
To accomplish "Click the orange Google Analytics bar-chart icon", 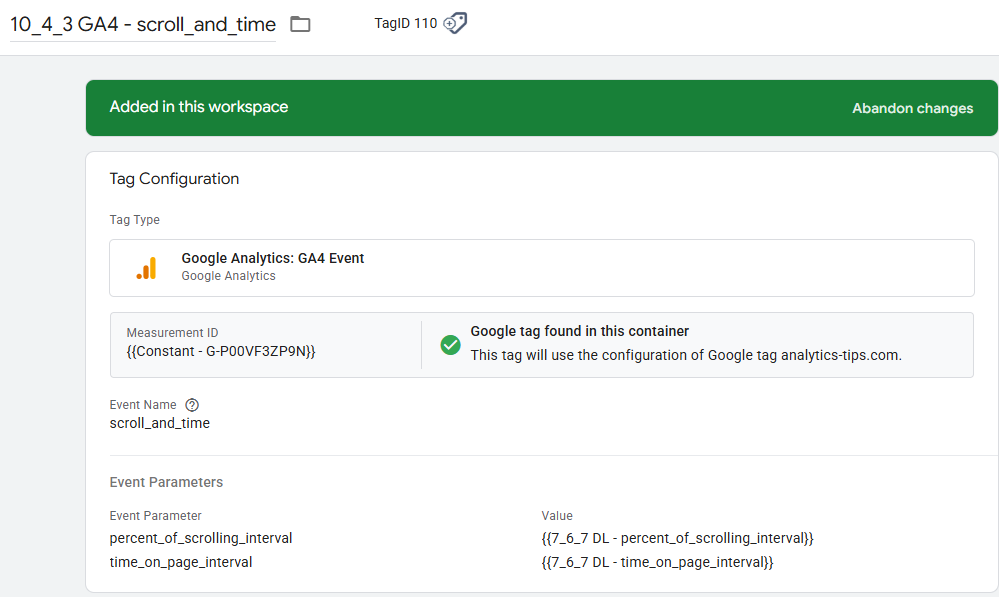I will click(146, 268).
